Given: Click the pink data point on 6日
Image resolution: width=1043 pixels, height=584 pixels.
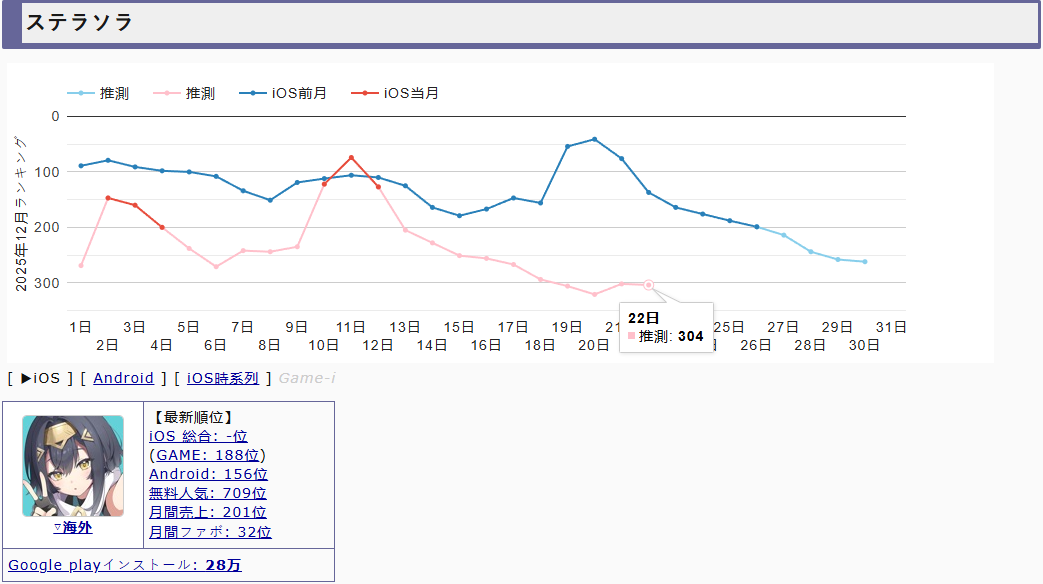Looking at the screenshot, I should point(216,267).
